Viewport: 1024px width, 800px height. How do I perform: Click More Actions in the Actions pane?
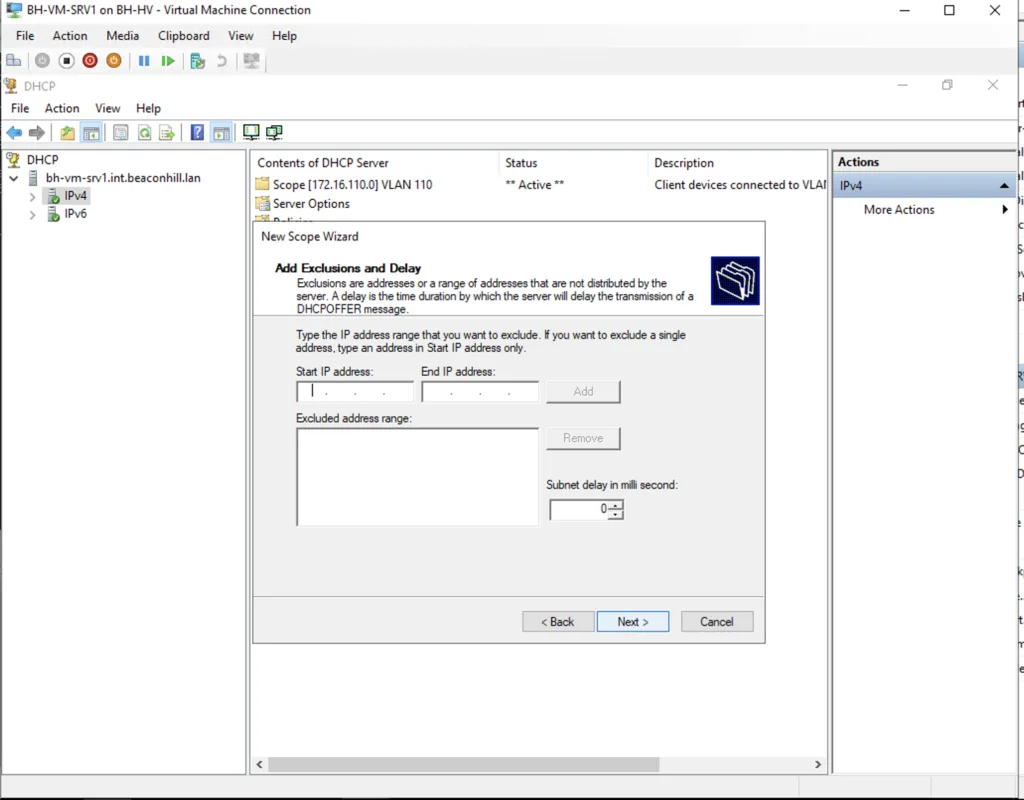click(899, 210)
